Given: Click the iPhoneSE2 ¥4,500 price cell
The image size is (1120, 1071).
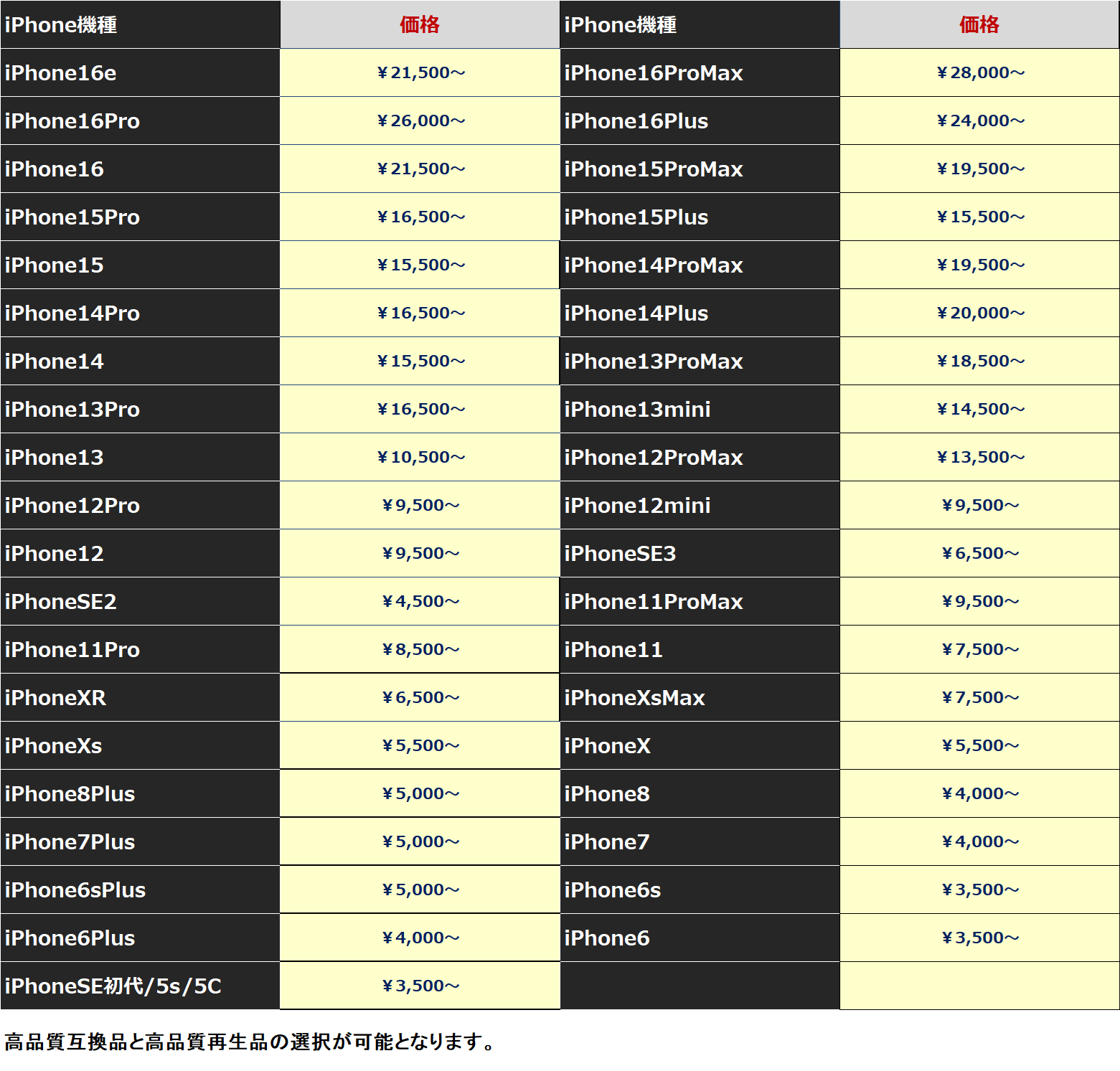Looking at the screenshot, I should click(x=420, y=602).
